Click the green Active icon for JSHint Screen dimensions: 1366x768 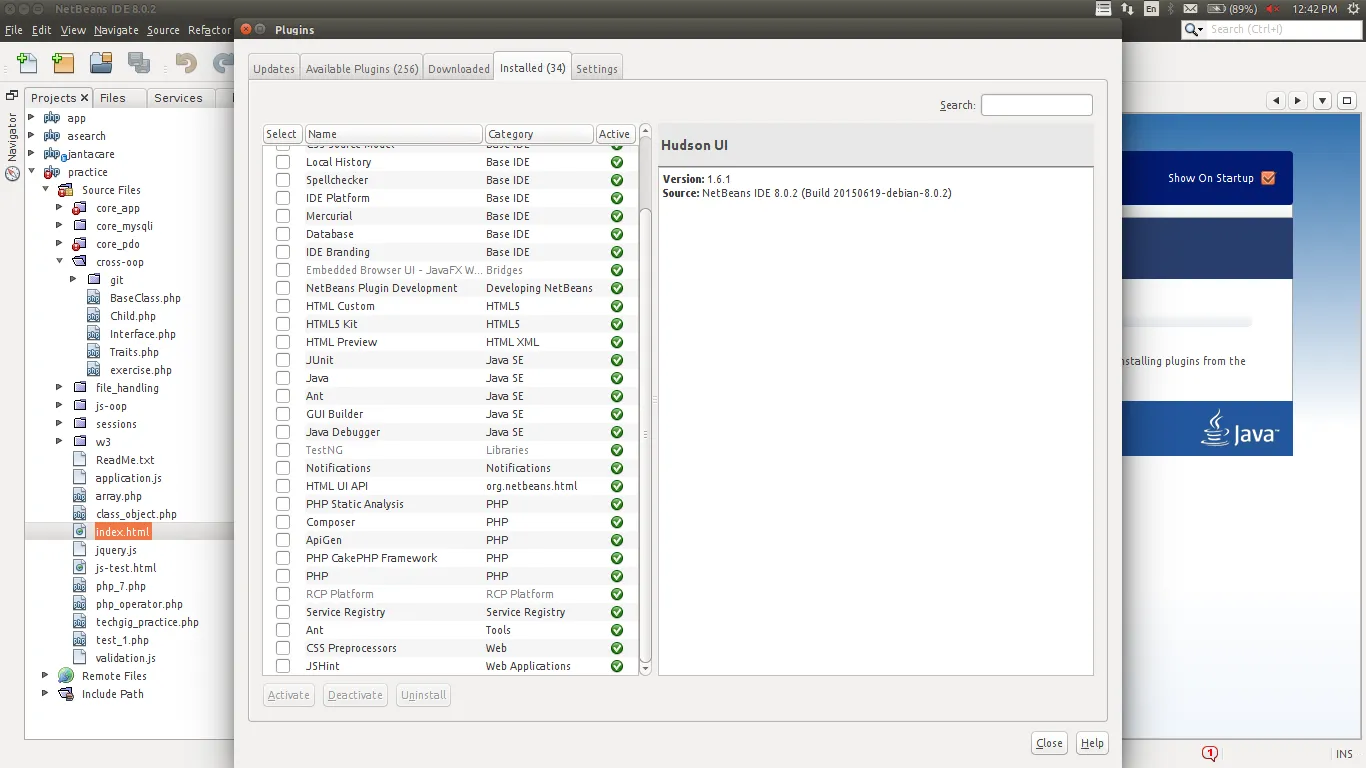coord(617,666)
